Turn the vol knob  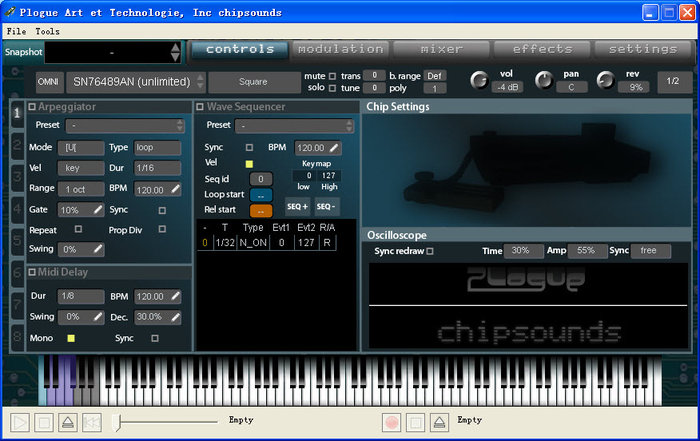(x=479, y=80)
